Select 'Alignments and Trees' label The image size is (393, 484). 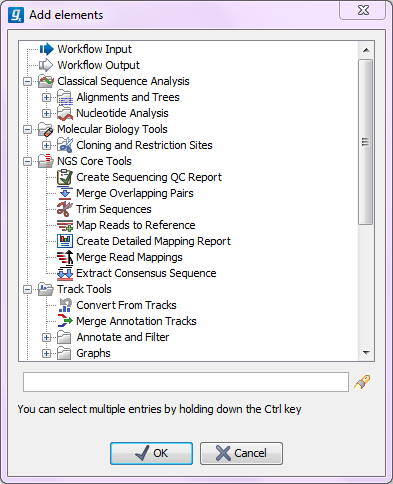(x=128, y=97)
